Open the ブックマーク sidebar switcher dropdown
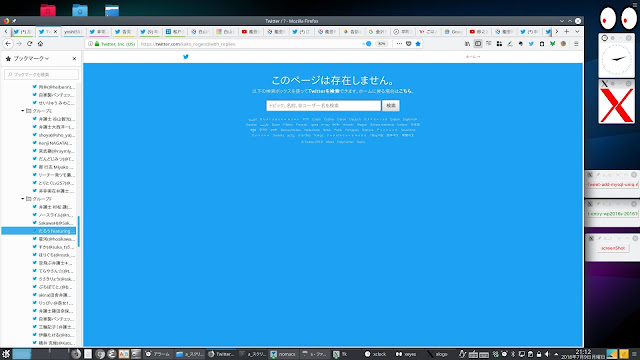Image resolution: width=640 pixels, height=360 pixels. pos(31,58)
